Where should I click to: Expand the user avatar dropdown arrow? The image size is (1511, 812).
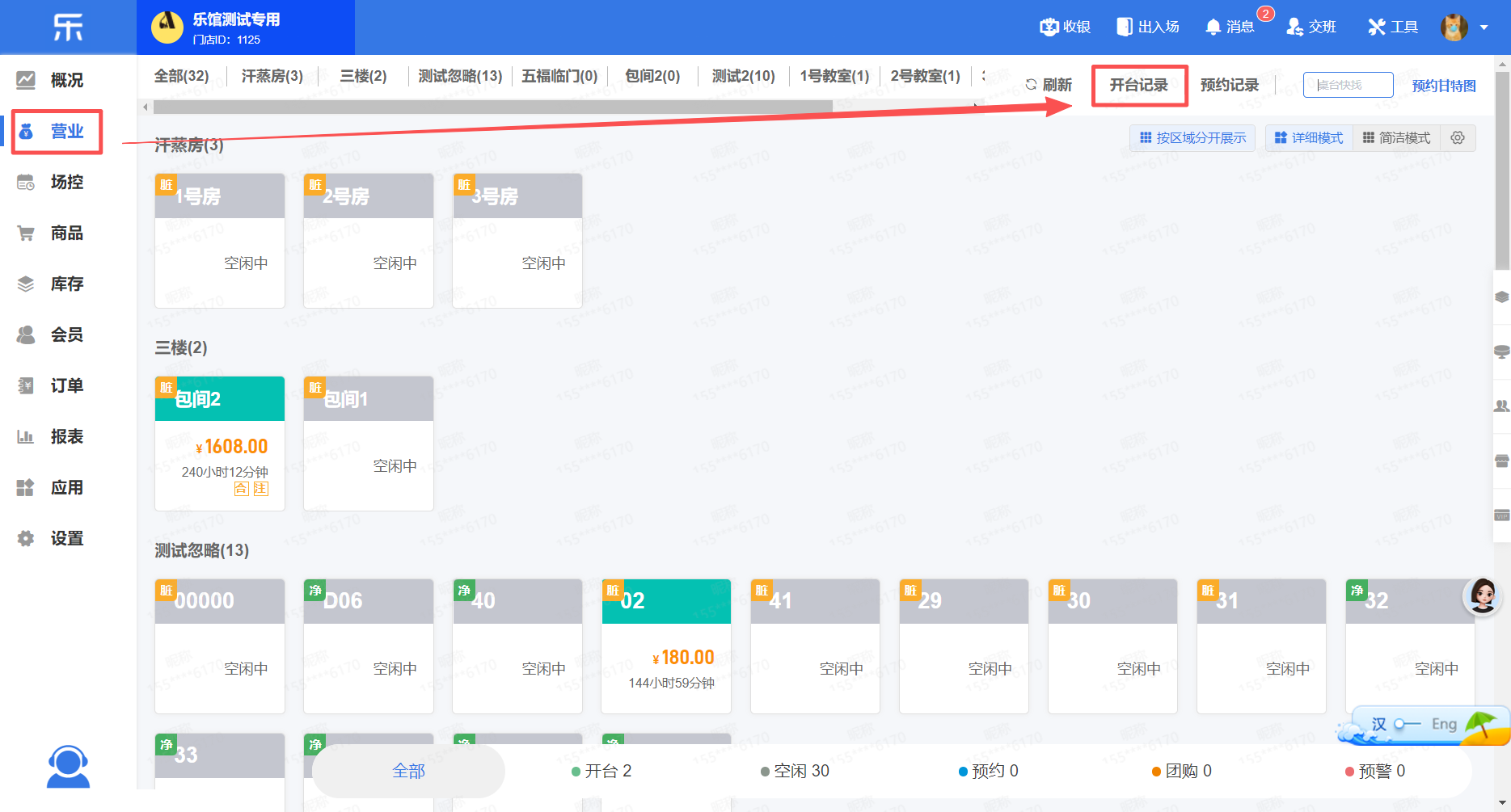pos(1484,27)
